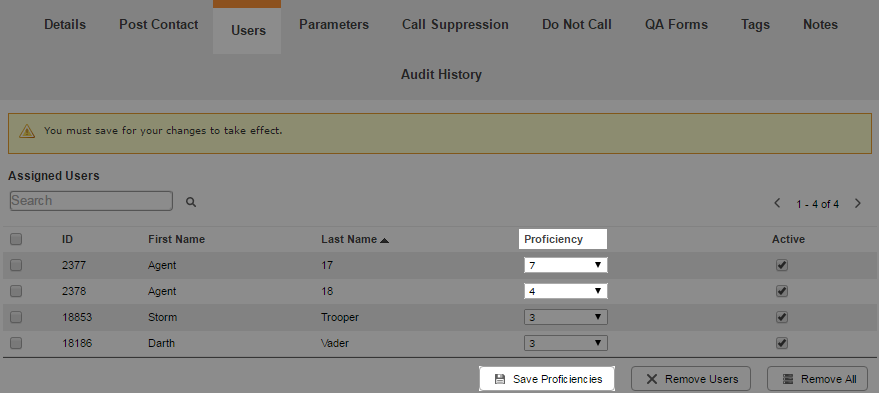Viewport: 879px width, 393px height.
Task: Click the Remove Users button
Action: coord(691,379)
